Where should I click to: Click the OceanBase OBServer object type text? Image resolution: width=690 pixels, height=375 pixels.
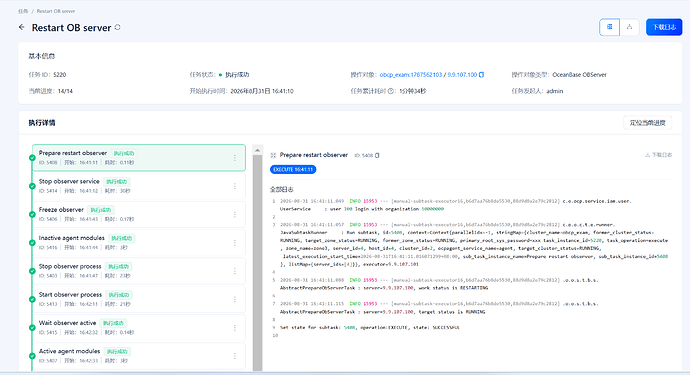tap(579, 75)
